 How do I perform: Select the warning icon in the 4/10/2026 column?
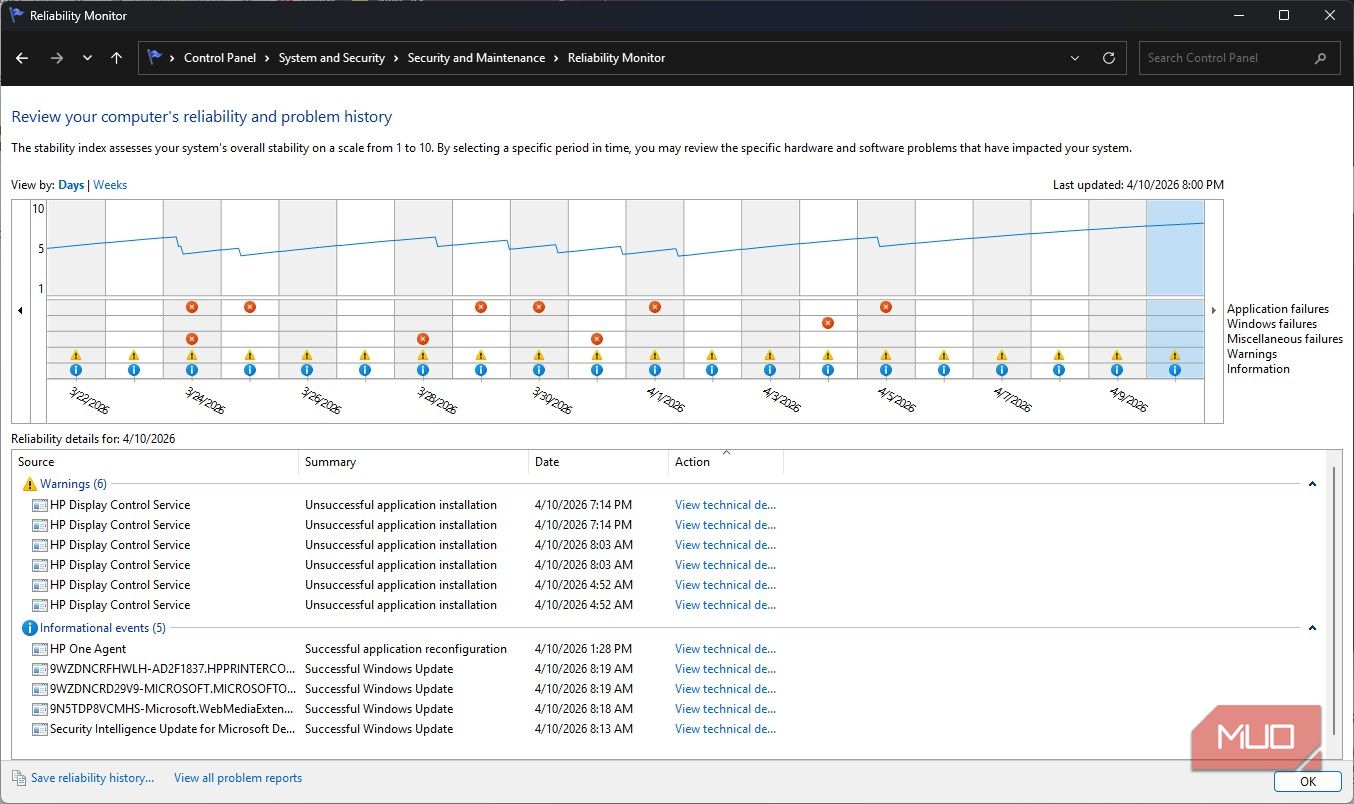(1175, 355)
